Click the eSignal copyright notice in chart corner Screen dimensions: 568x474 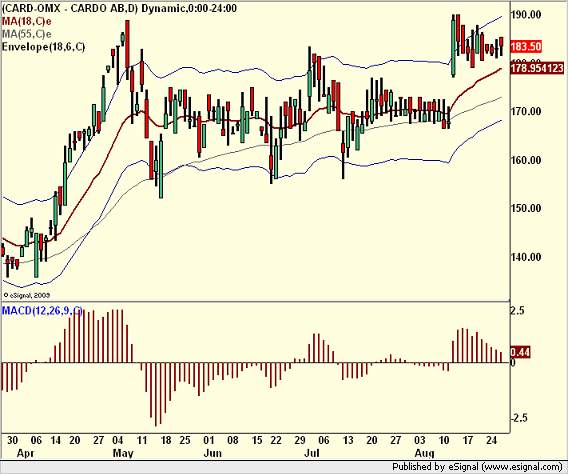[26, 295]
